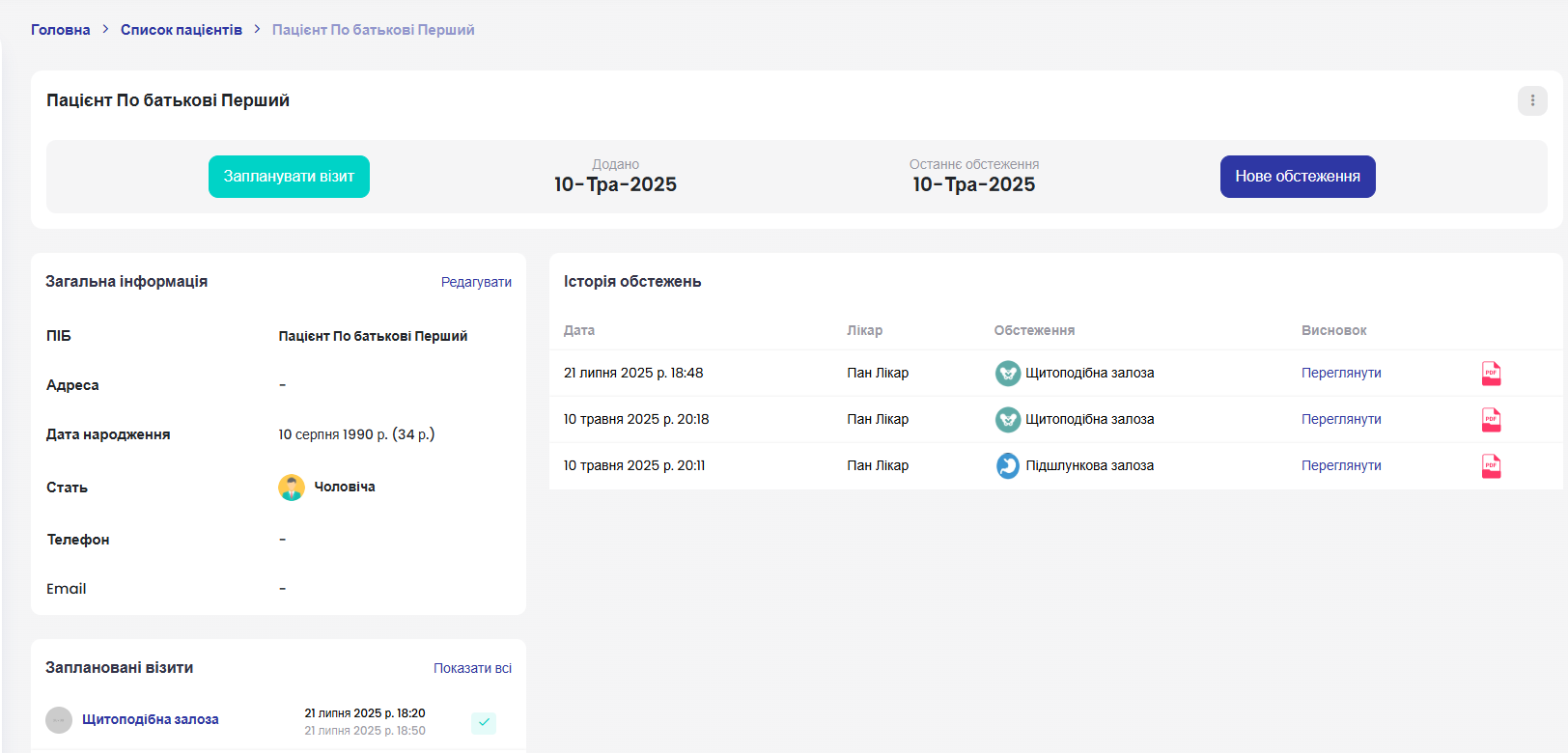The image size is (1568, 753).
Task: Toggle the planned visit completion checkmark
Action: pyautogui.click(x=484, y=722)
